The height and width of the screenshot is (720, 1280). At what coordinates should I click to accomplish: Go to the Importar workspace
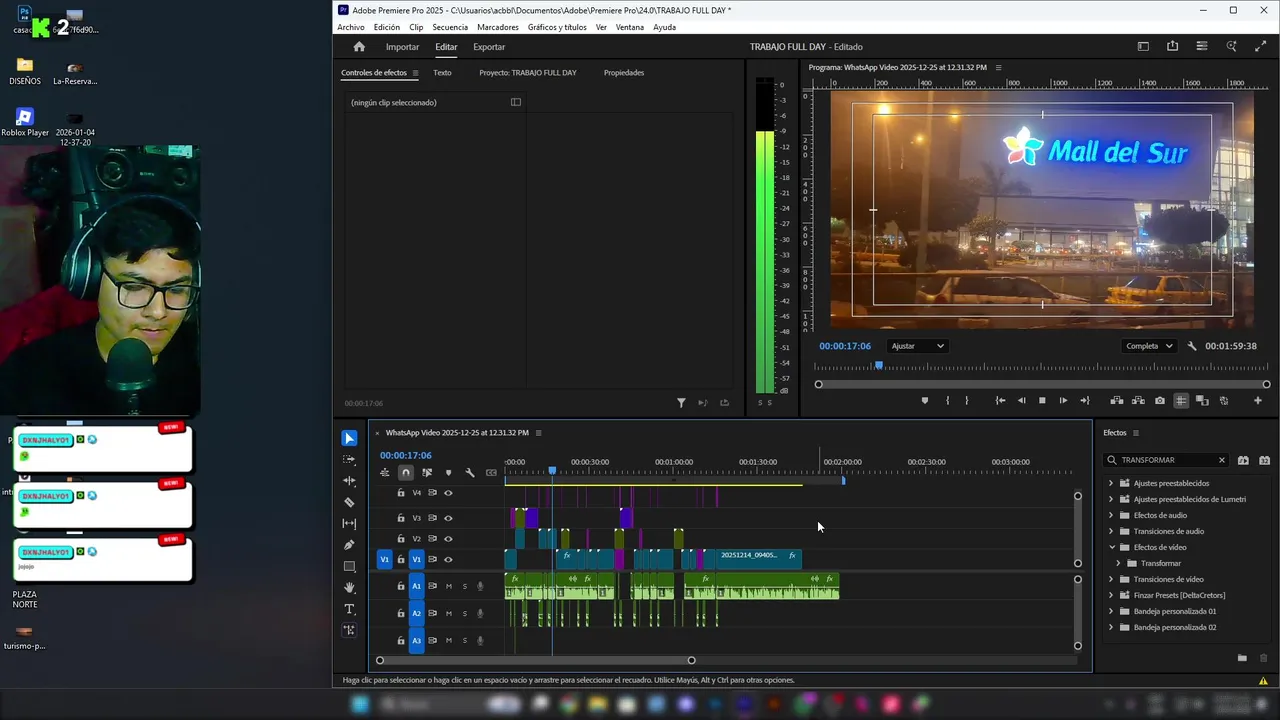click(403, 47)
